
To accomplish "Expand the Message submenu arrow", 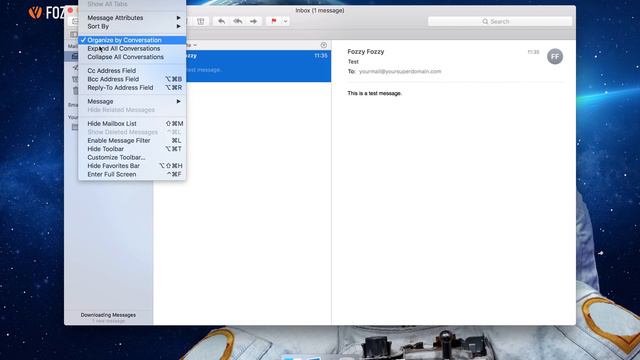I will tap(178, 101).
